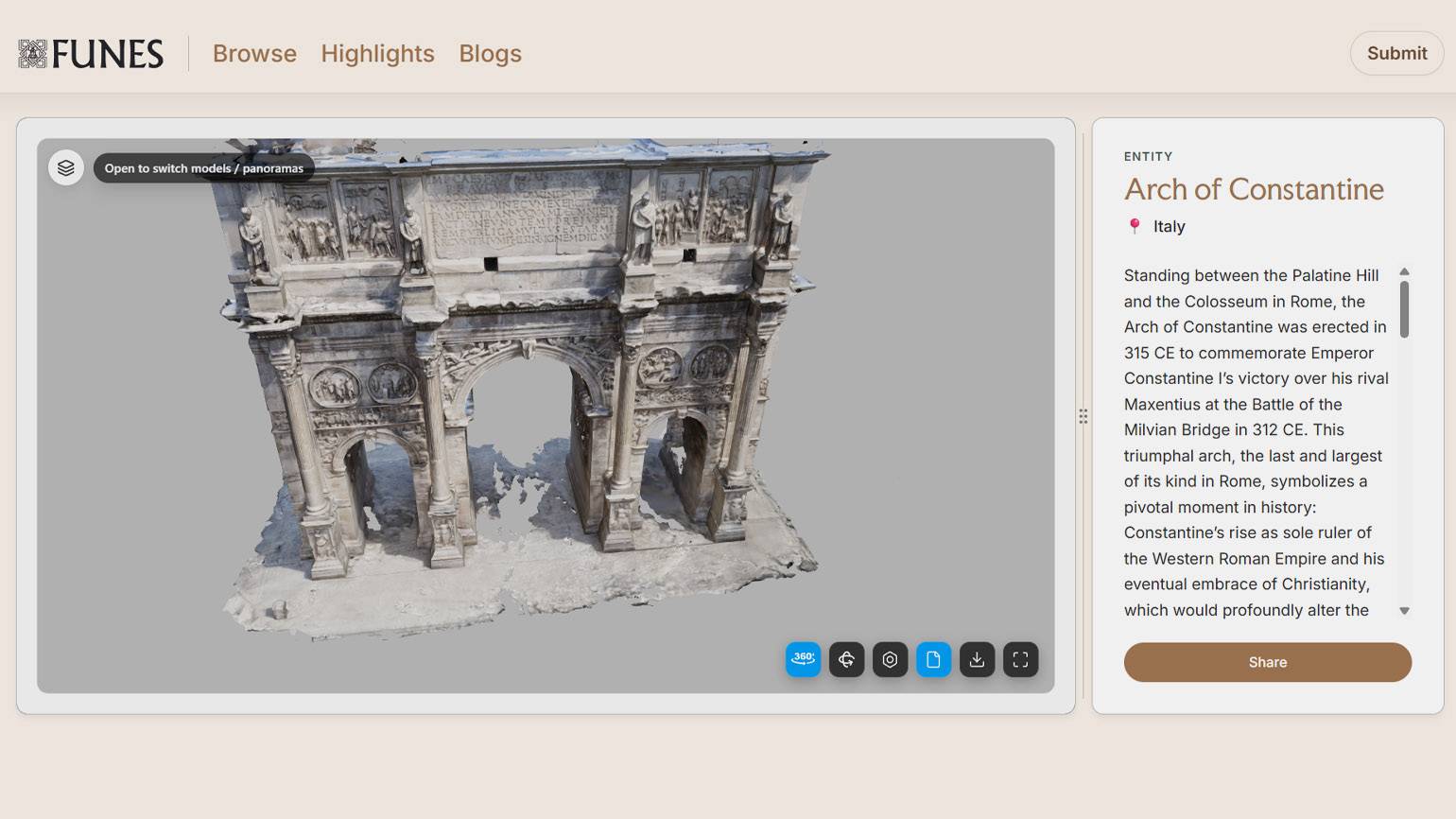Open the Browse page

coord(254,54)
